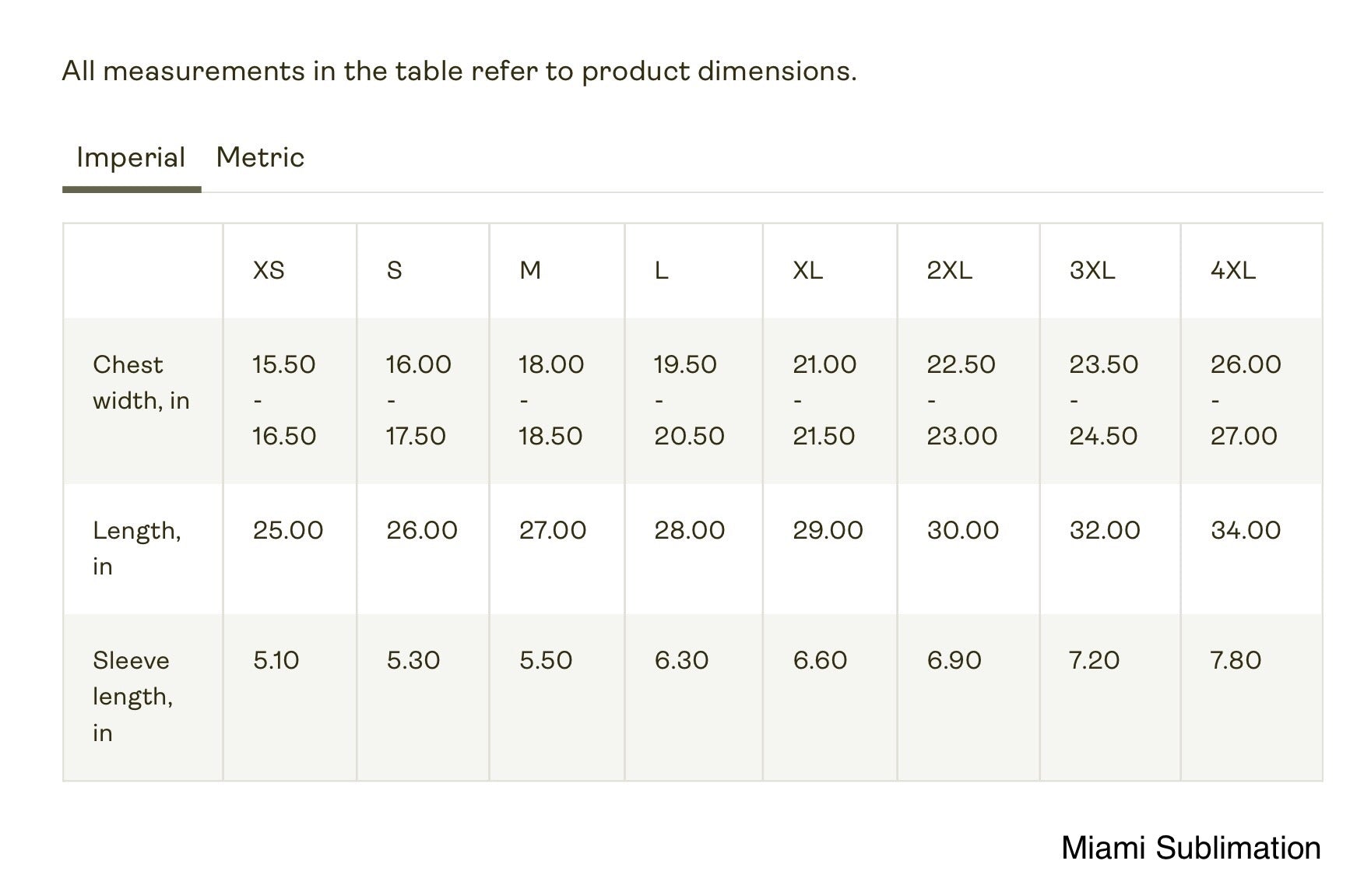Click the 25.00 length cell for XS

pyautogui.click(x=288, y=530)
